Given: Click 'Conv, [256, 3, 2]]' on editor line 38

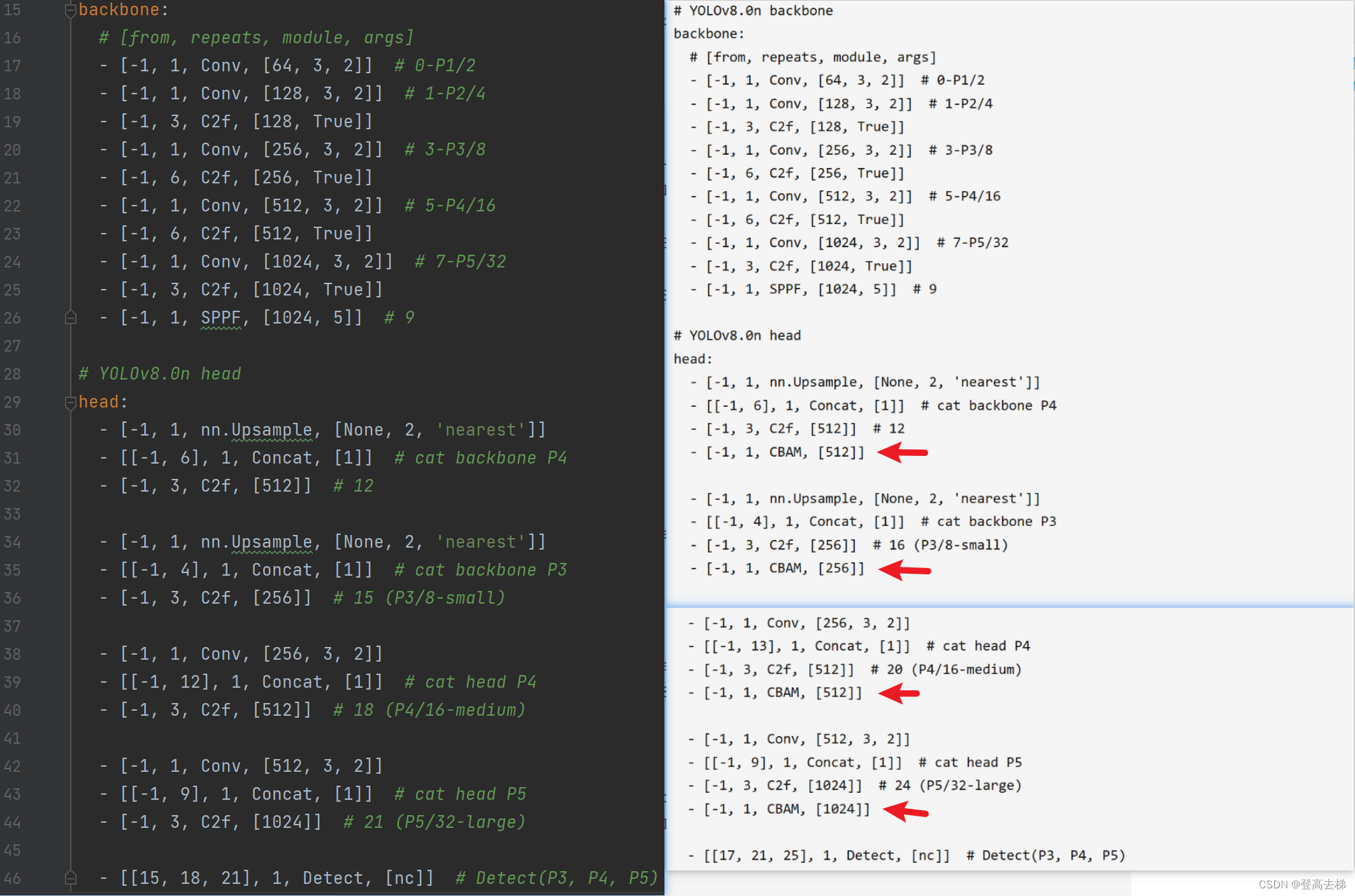Looking at the screenshot, I should click(292, 654).
